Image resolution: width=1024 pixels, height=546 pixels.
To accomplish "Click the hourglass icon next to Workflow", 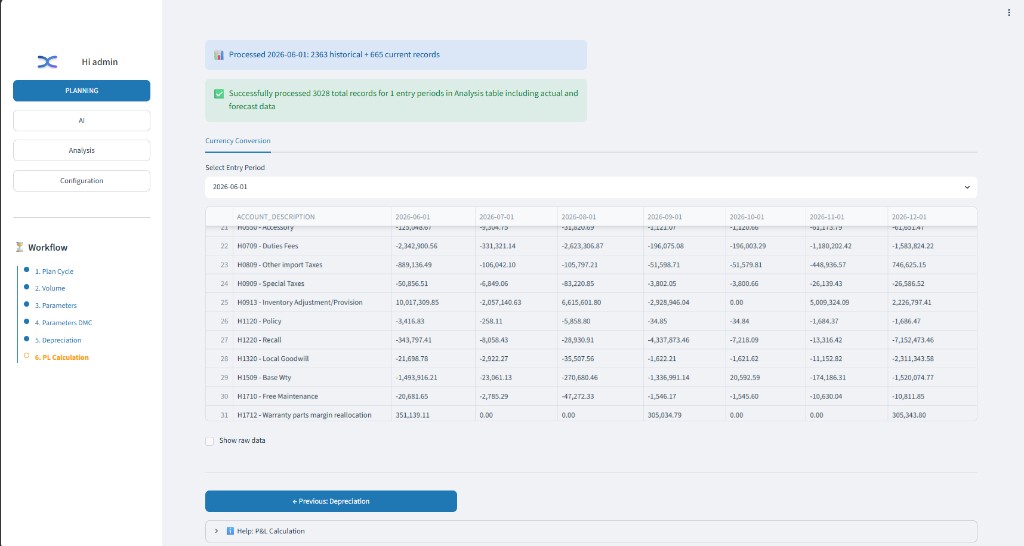I will click(x=20, y=247).
